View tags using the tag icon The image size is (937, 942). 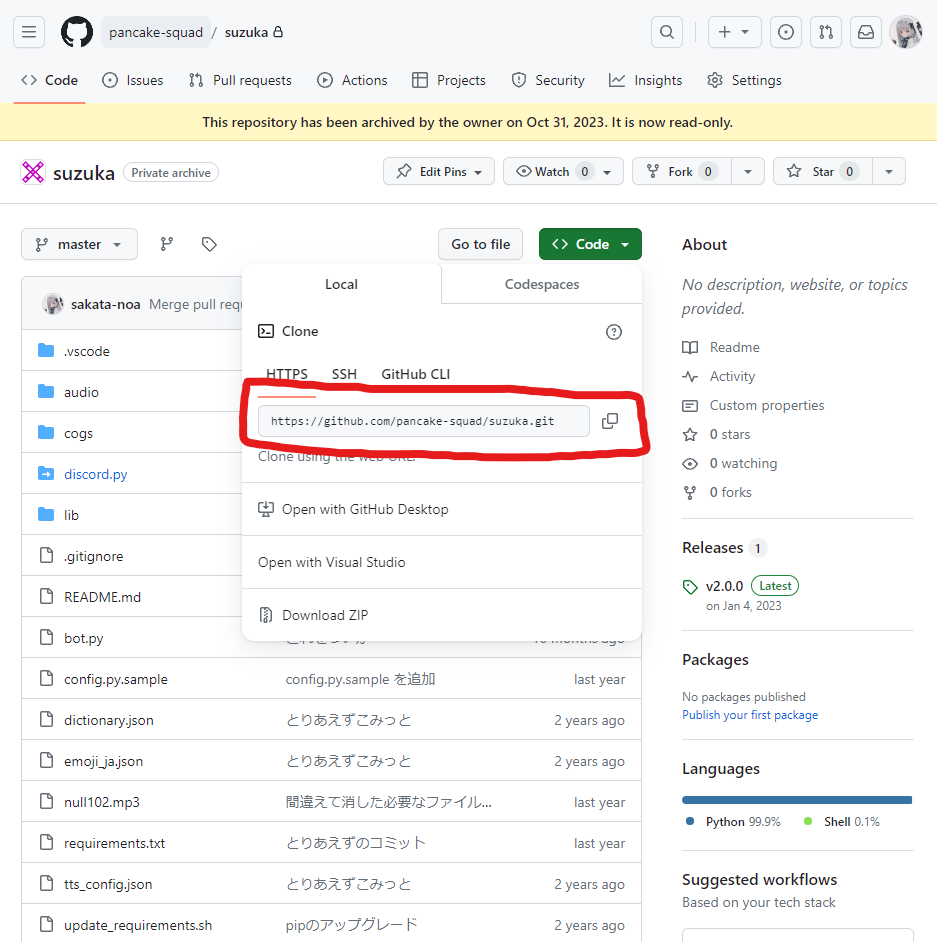(x=209, y=244)
